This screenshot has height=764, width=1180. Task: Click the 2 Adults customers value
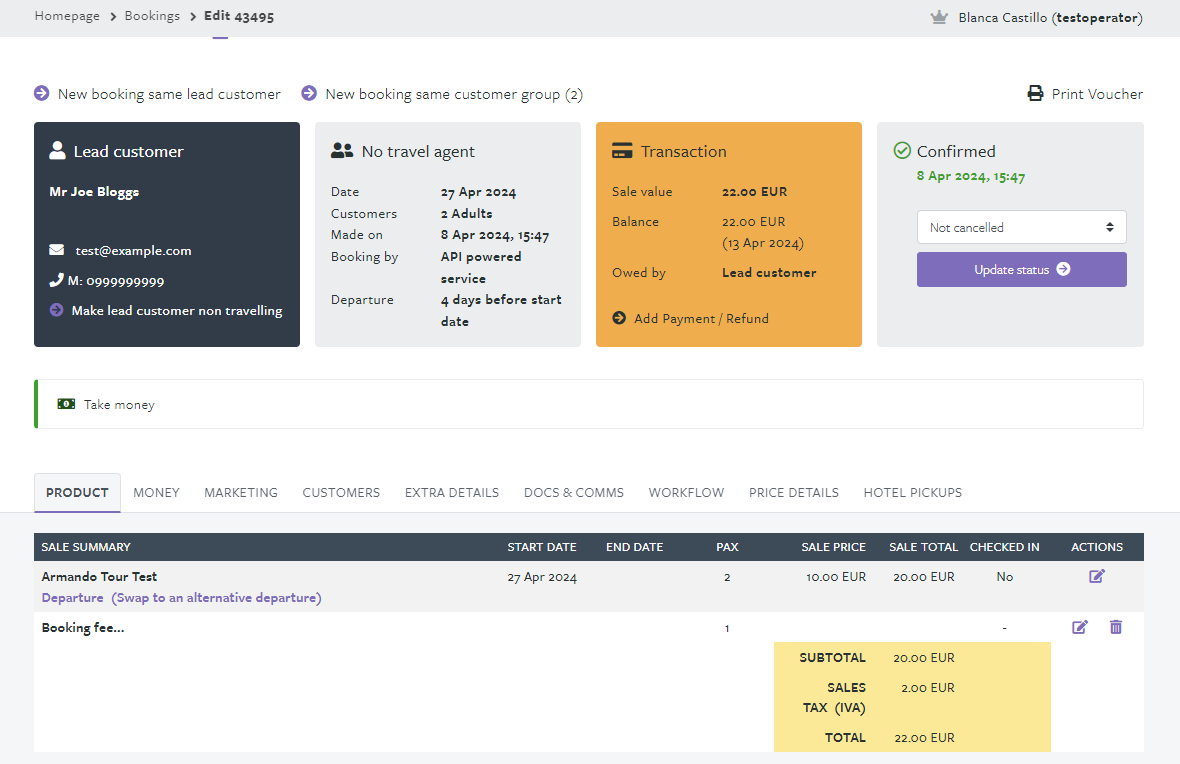pos(467,214)
